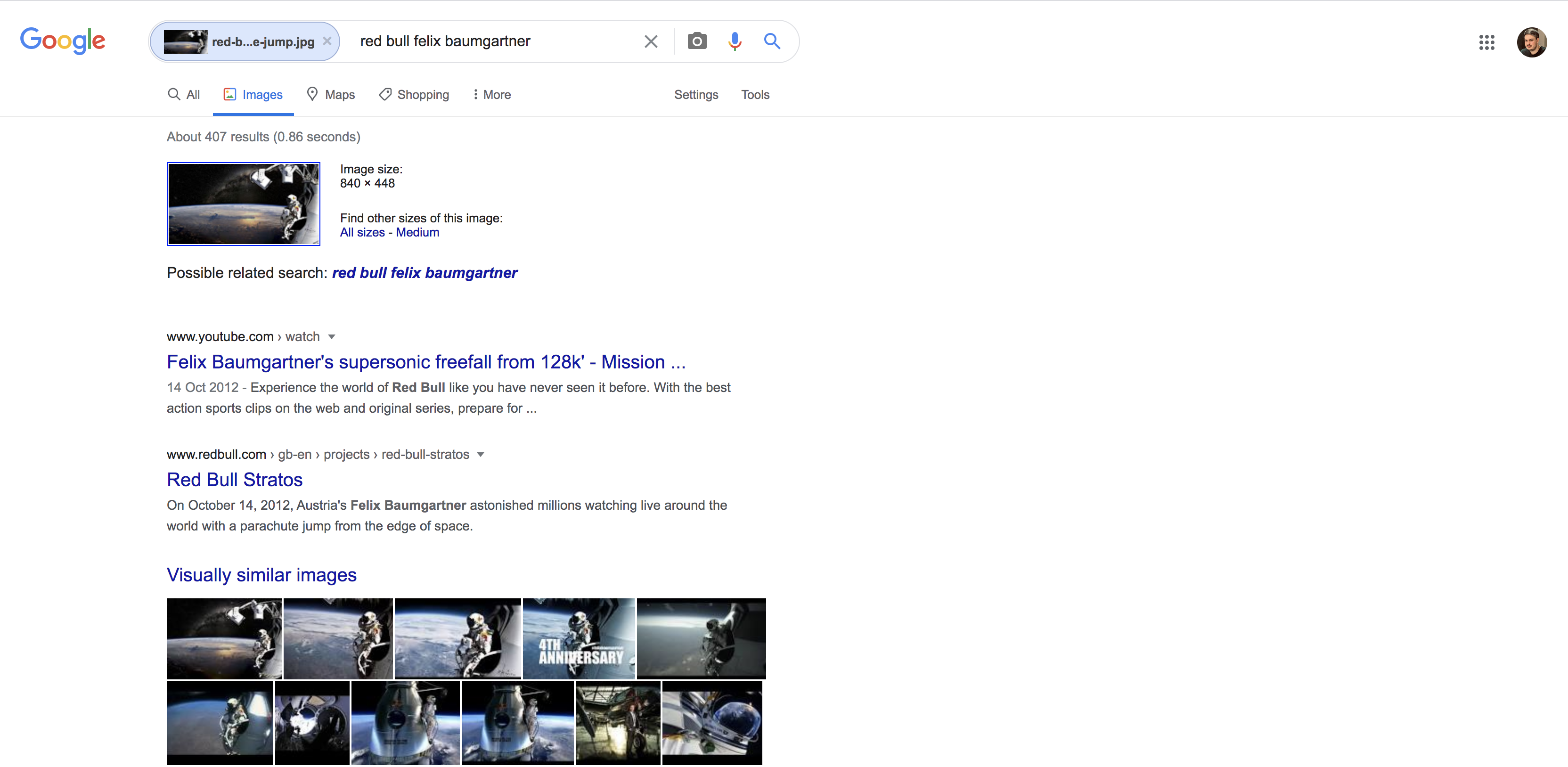Expand the Red Bull result dropdown arrow

[481, 454]
